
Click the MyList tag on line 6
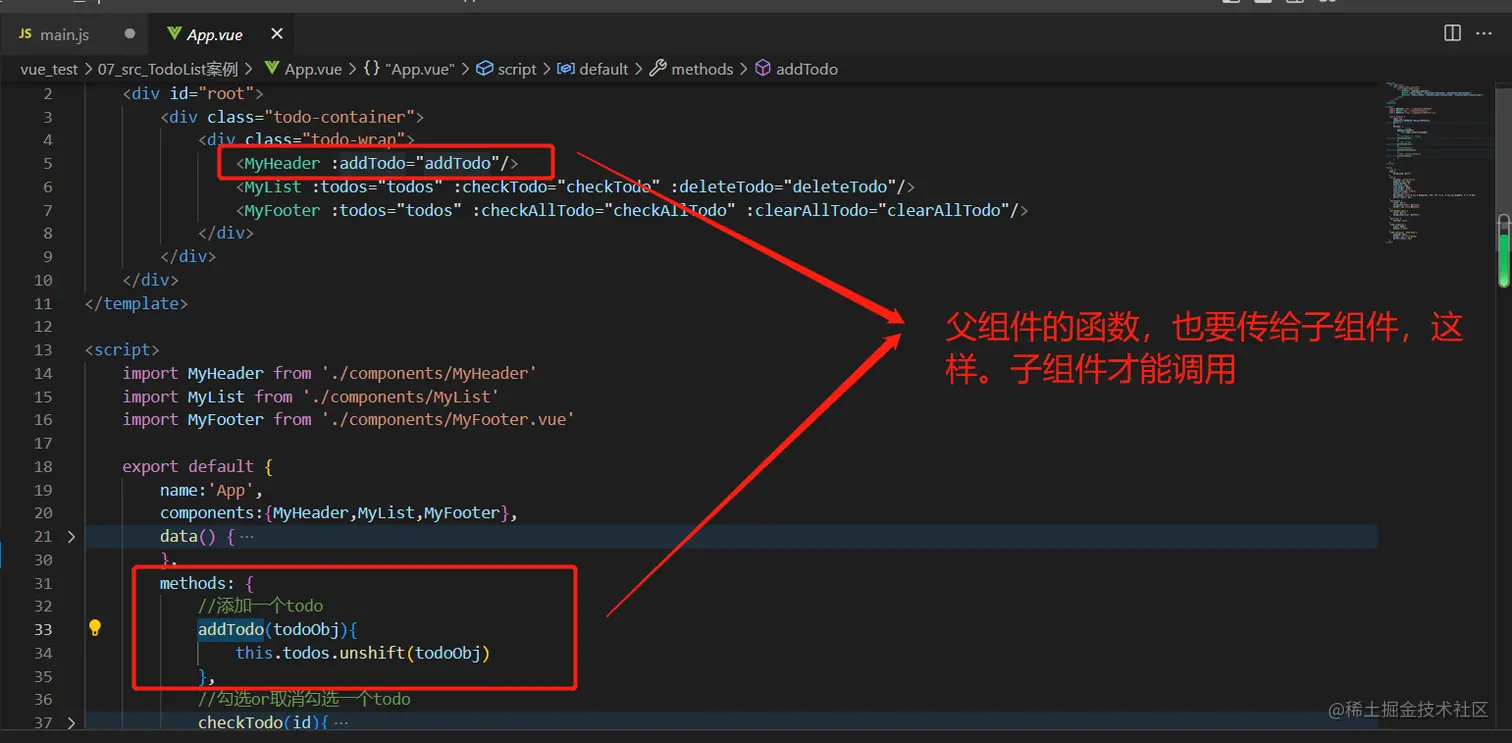(273, 186)
